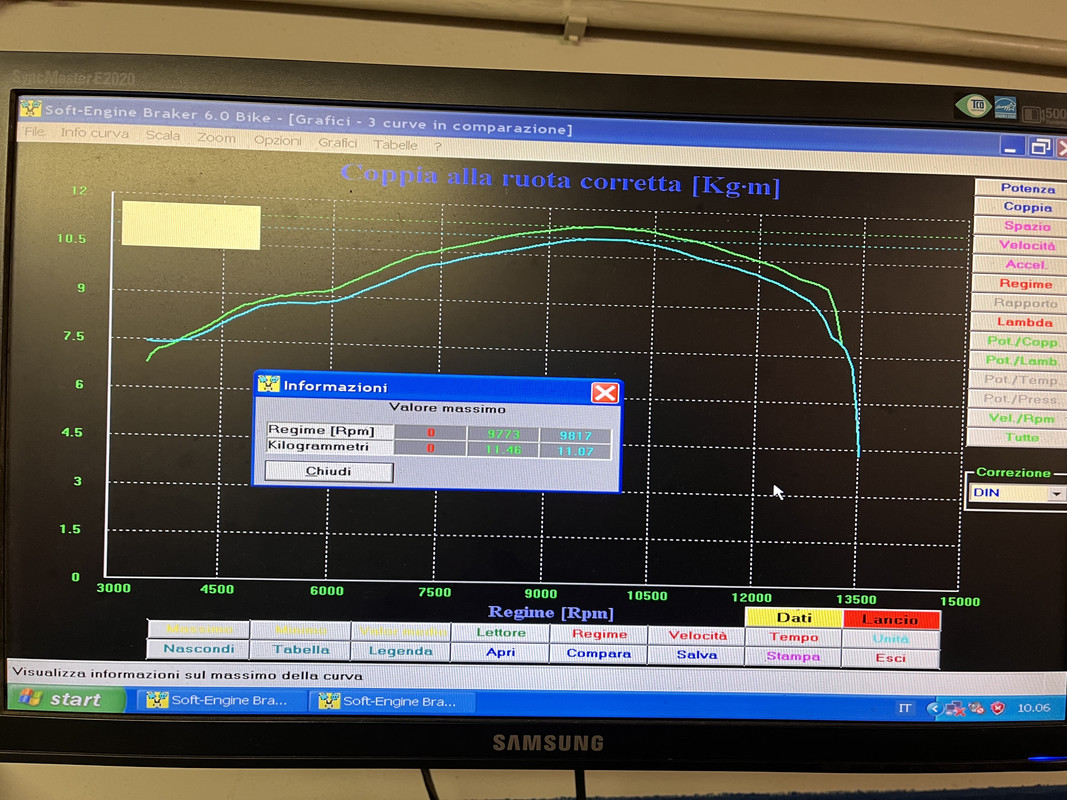Click the Valor medio button
1067x800 pixels.
click(401, 632)
